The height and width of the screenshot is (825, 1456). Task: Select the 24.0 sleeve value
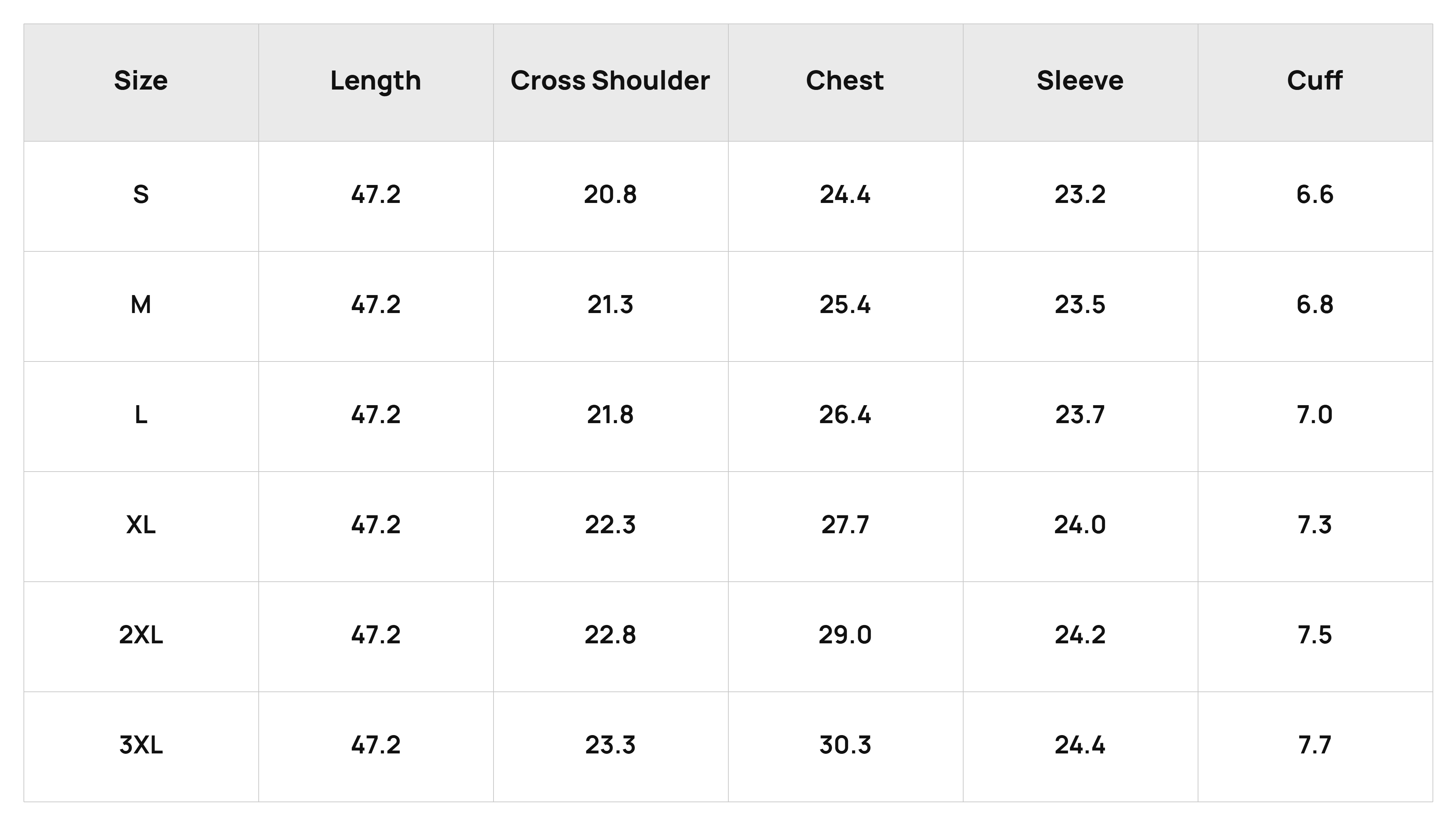(1080, 525)
